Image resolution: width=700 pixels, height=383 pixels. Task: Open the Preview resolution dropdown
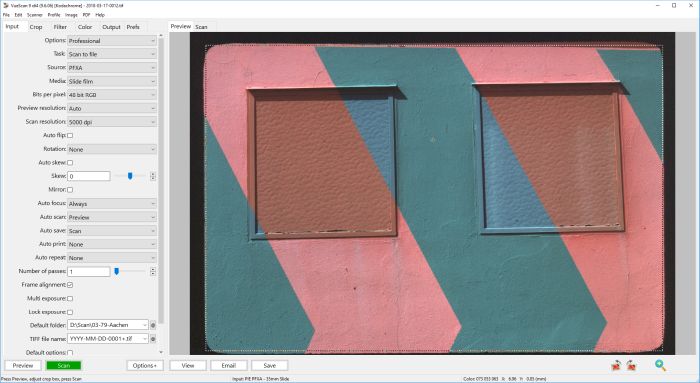[112, 108]
